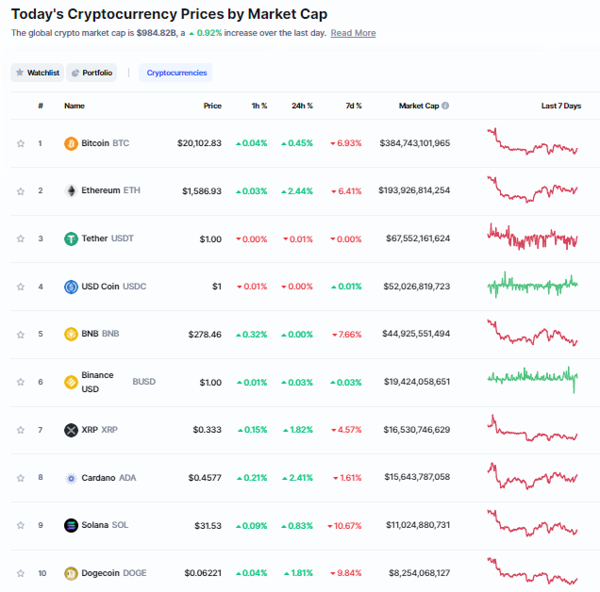Open the Read More link

point(353,33)
